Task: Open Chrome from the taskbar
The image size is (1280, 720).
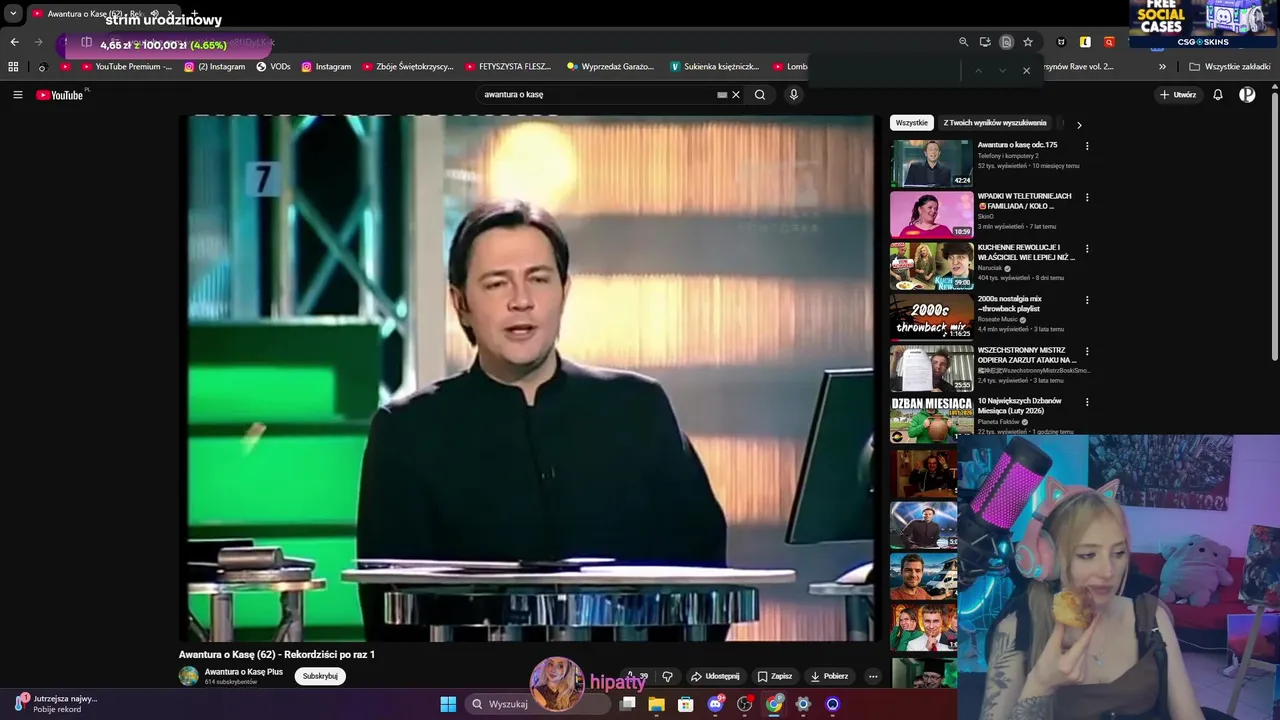Action: [774, 704]
